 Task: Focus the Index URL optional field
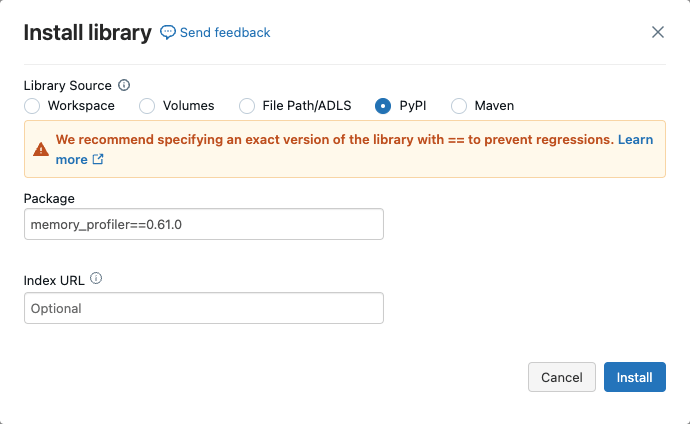tap(203, 308)
